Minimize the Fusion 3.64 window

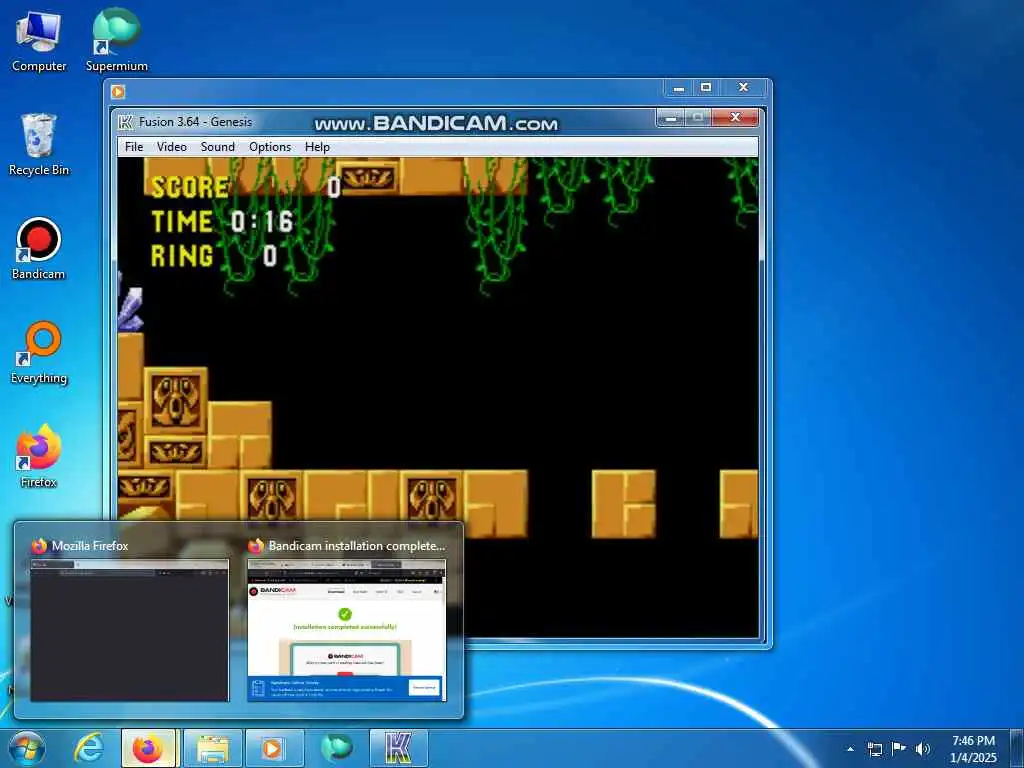pos(670,118)
